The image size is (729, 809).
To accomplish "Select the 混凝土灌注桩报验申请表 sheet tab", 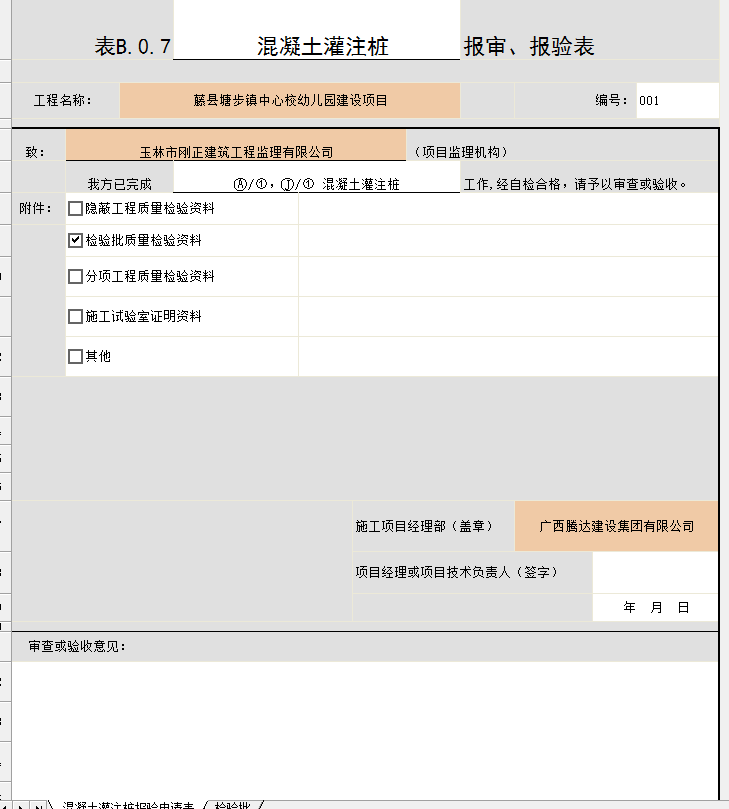I will 128,804.
